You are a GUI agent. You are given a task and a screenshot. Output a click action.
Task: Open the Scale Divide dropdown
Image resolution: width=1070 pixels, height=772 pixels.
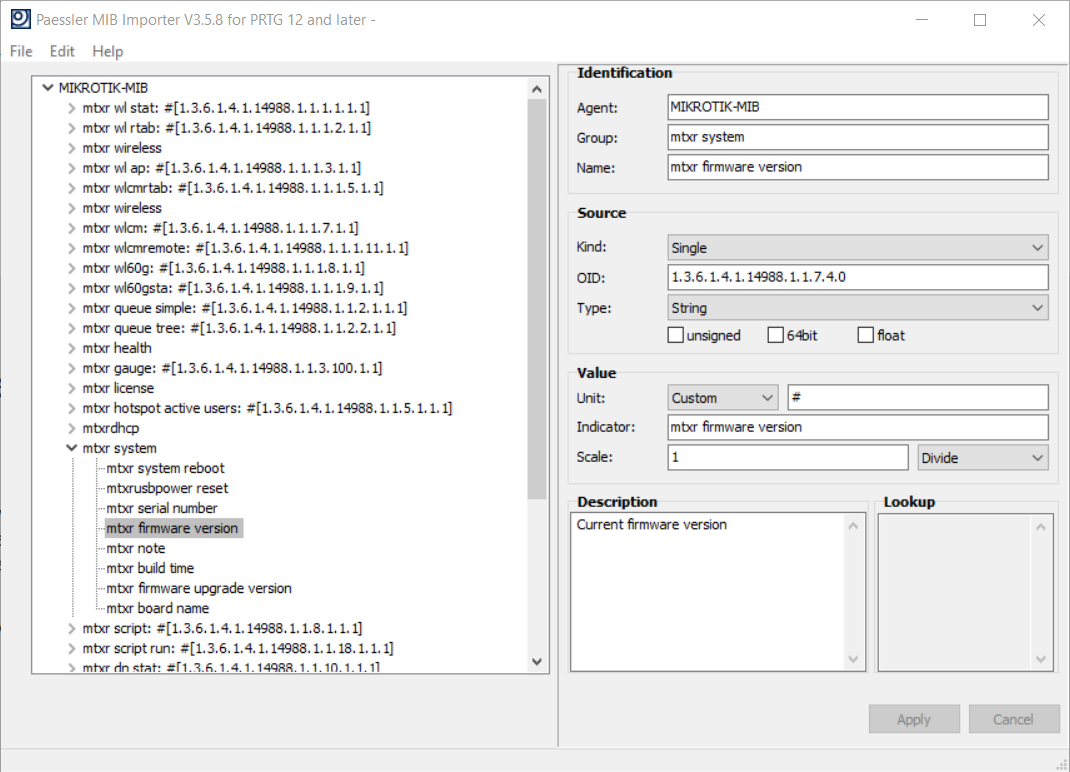(x=982, y=458)
